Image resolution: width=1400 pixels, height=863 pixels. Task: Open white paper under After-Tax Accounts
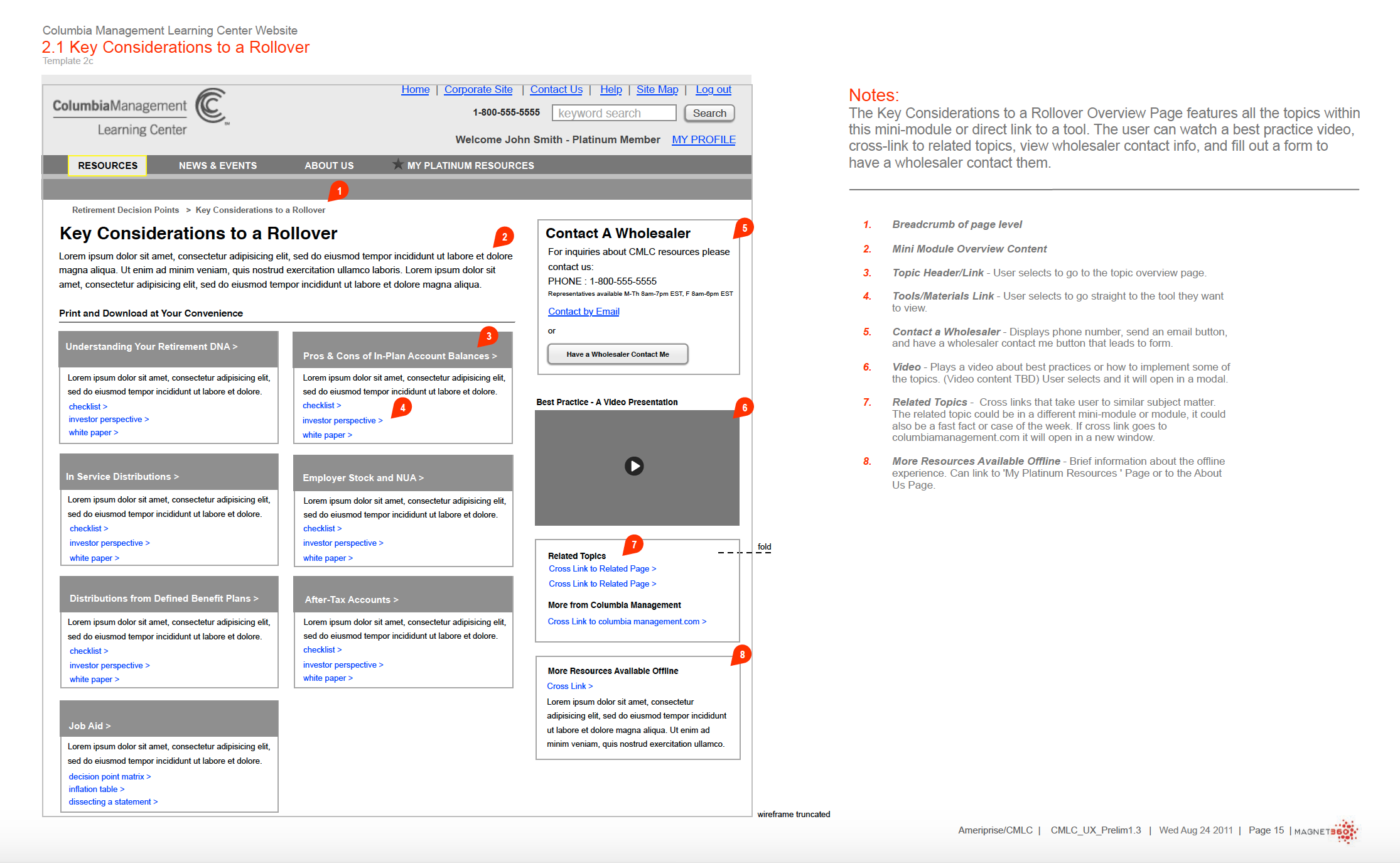[328, 678]
